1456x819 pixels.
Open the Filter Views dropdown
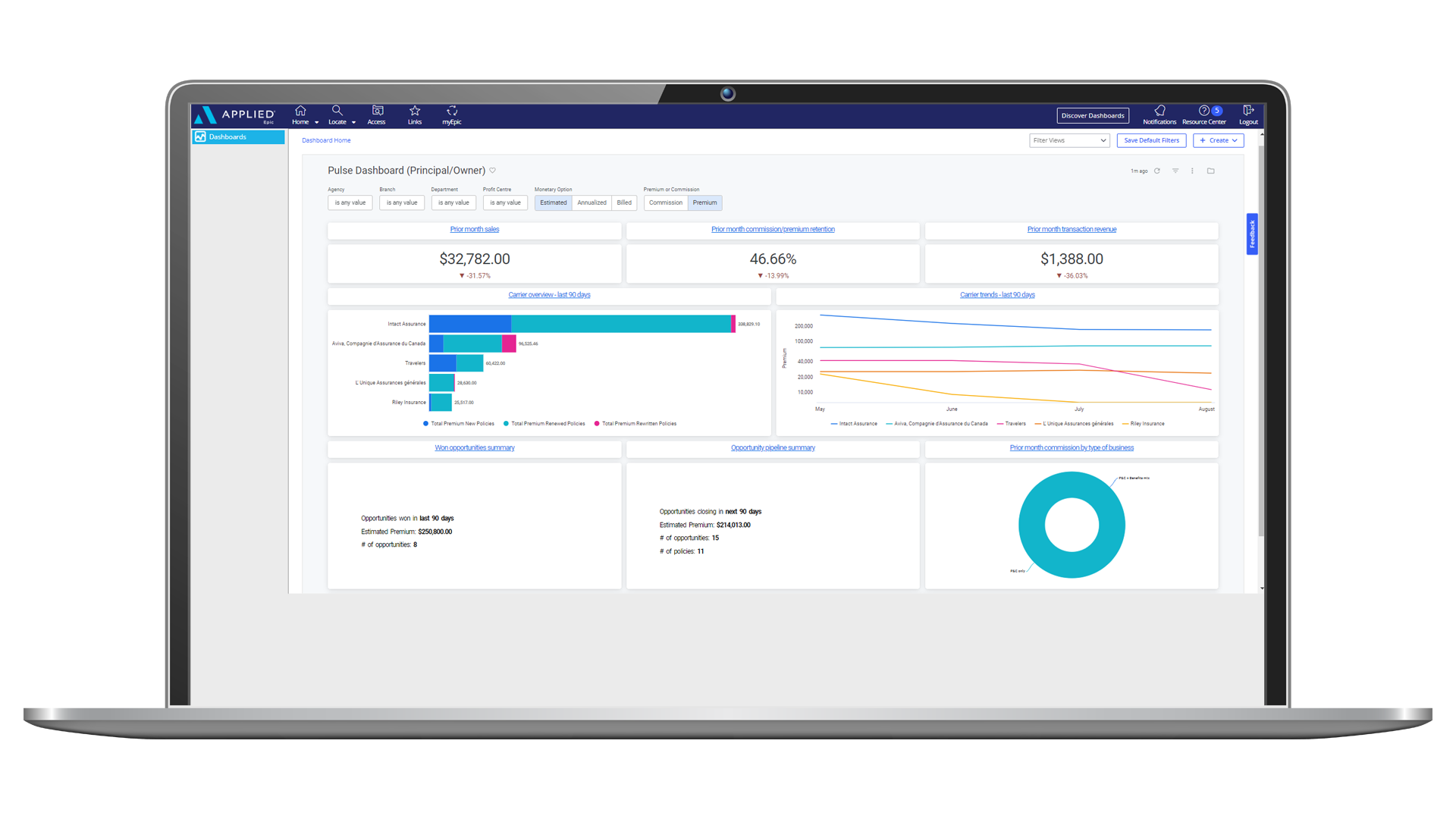[1069, 140]
